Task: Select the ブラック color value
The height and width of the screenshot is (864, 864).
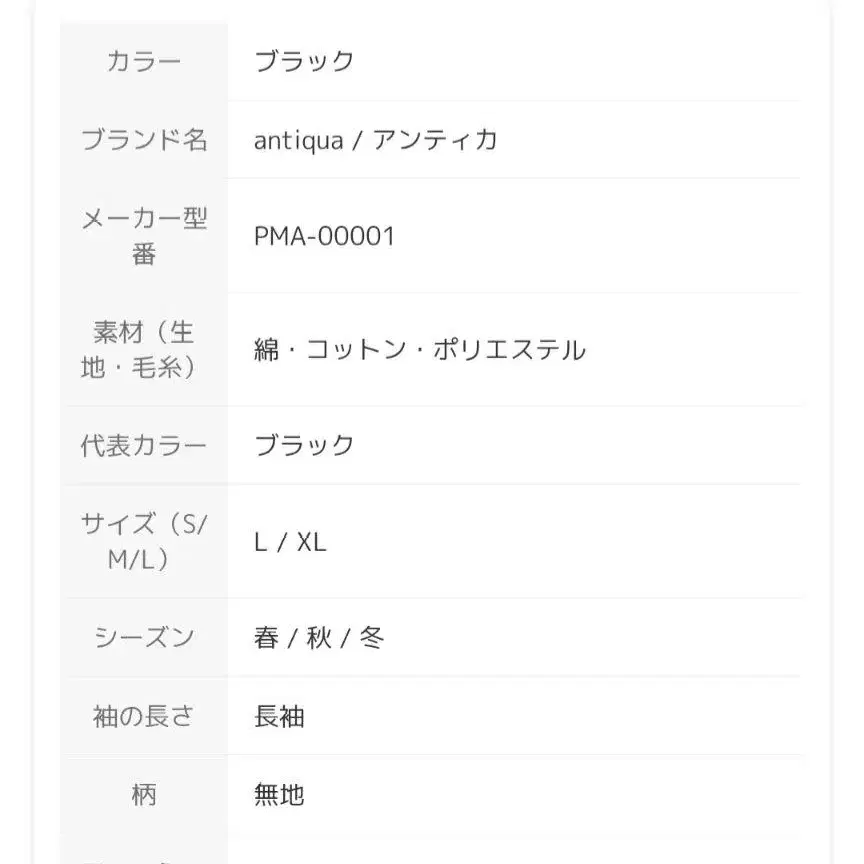Action: (304, 61)
